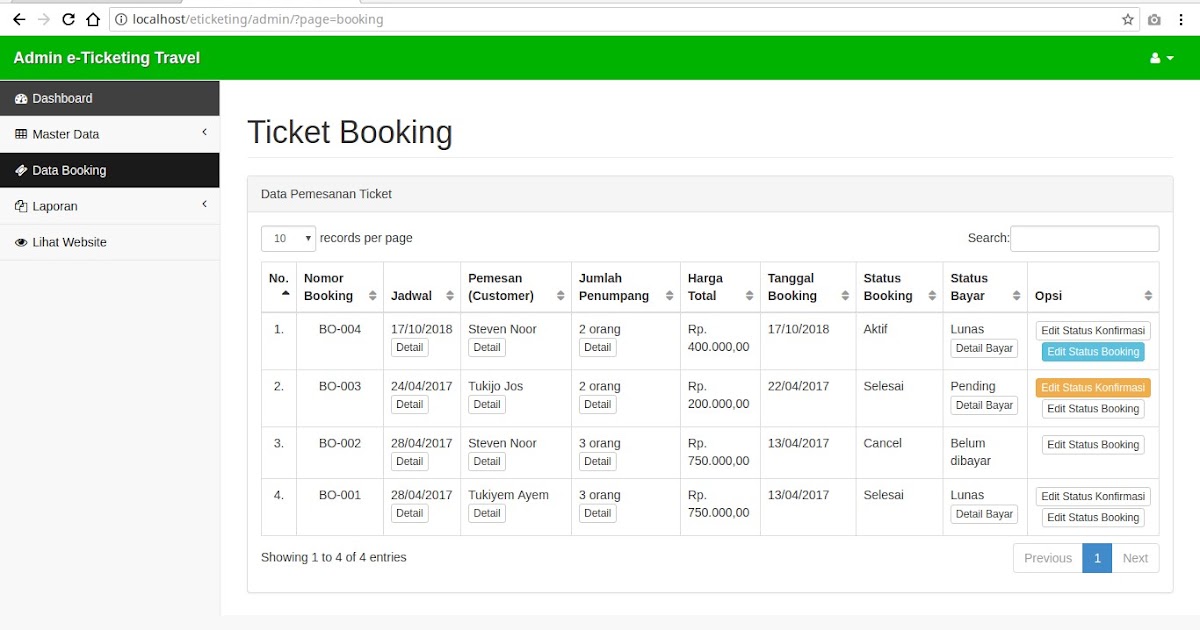This screenshot has height=630, width=1200.
Task: Click page 1 in the pagination bar
Action: pos(1097,558)
